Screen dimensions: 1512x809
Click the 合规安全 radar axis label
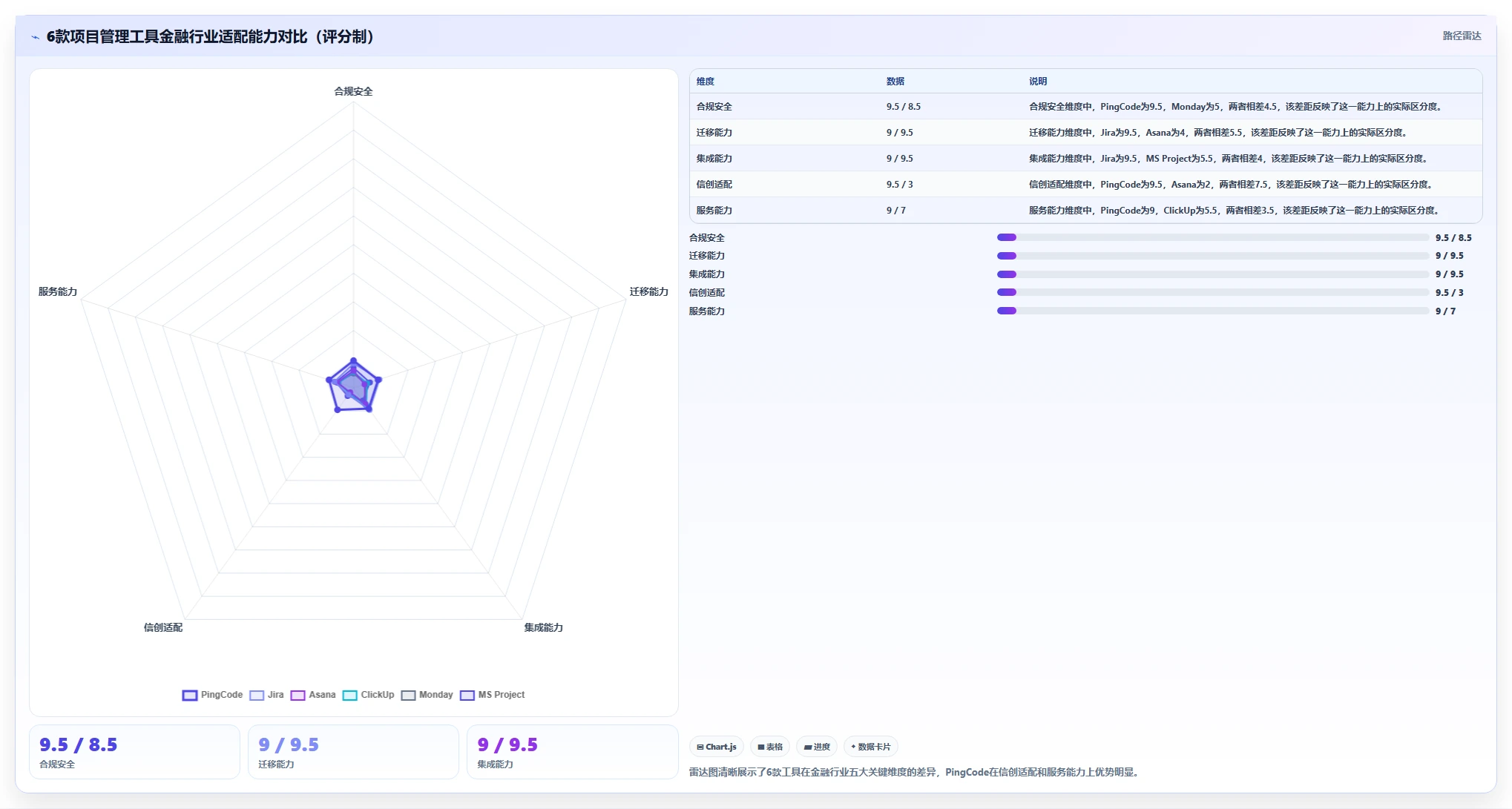click(x=353, y=91)
